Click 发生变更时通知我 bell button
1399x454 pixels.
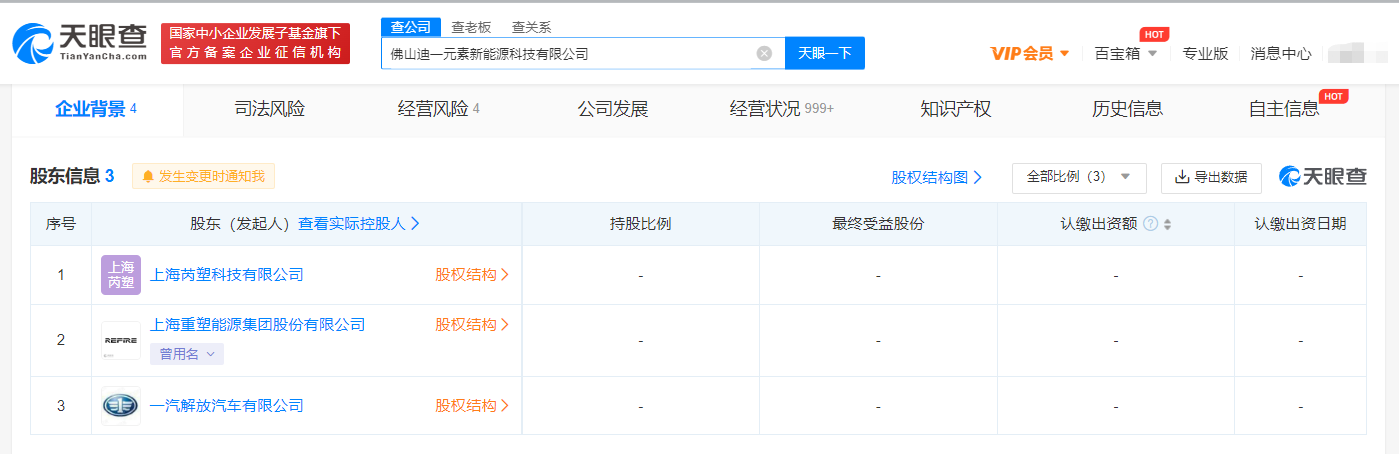click(x=203, y=176)
